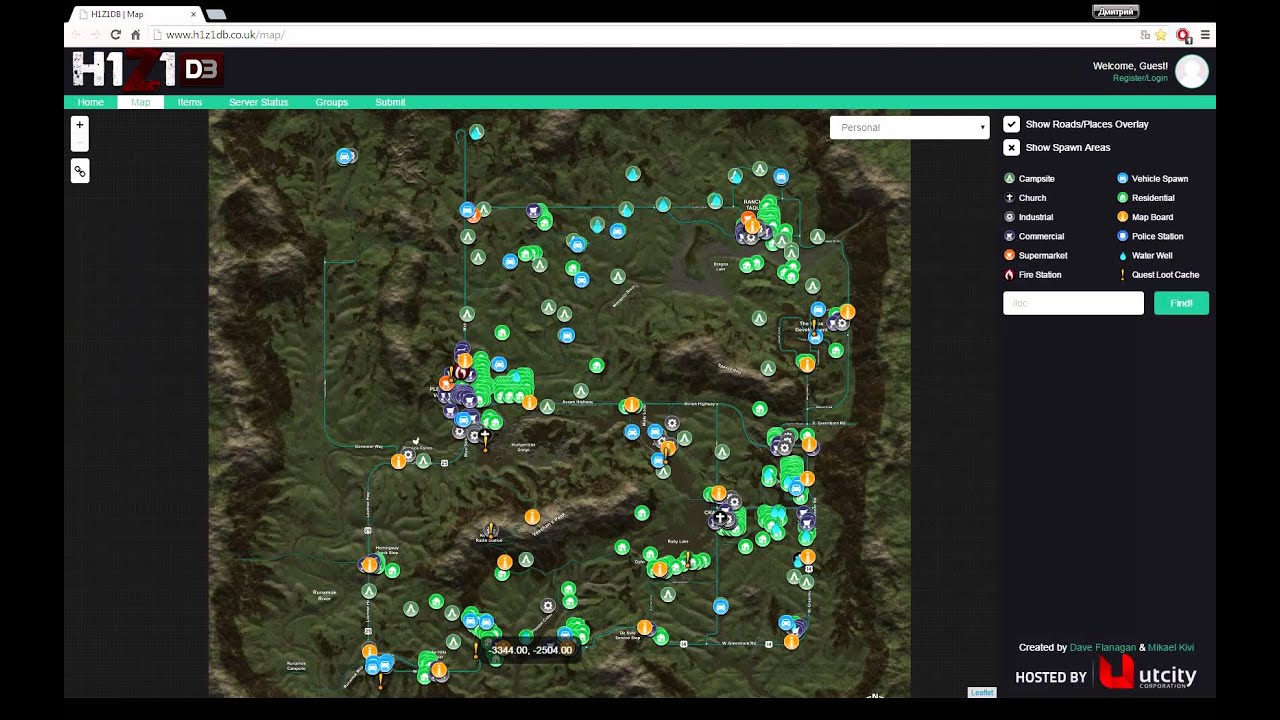Screen dimensions: 1280x720
Task: Click the Find! button
Action: 1181,303
